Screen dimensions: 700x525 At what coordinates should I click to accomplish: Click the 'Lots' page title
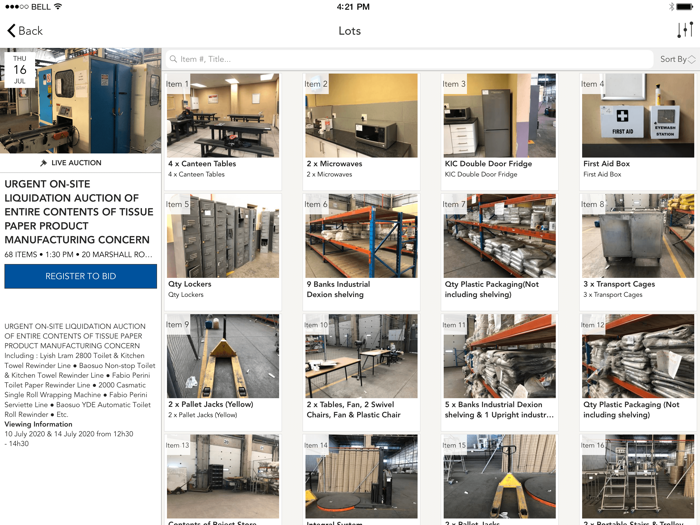[350, 31]
